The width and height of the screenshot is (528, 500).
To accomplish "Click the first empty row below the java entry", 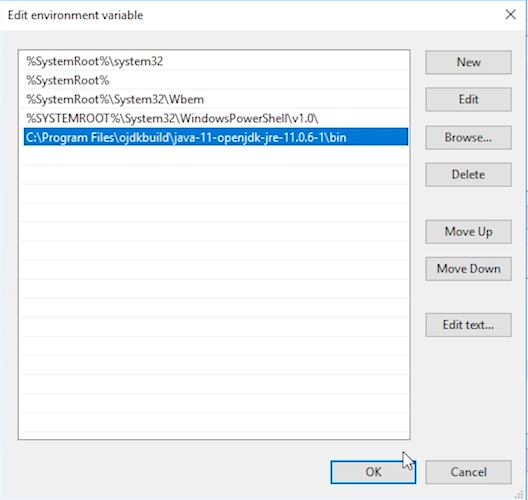I will coord(216,156).
